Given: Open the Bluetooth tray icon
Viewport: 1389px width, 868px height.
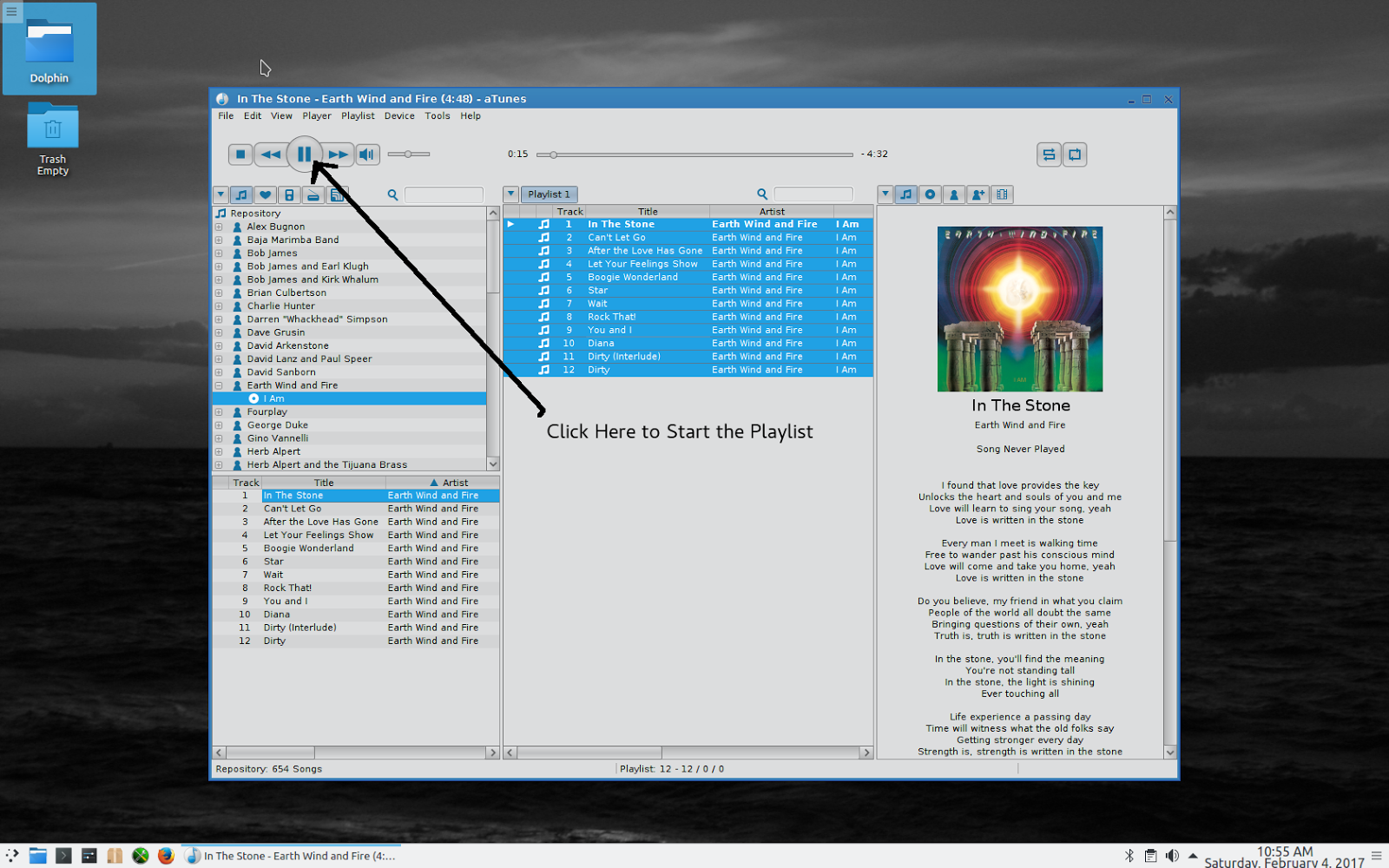Looking at the screenshot, I should 1129,856.
